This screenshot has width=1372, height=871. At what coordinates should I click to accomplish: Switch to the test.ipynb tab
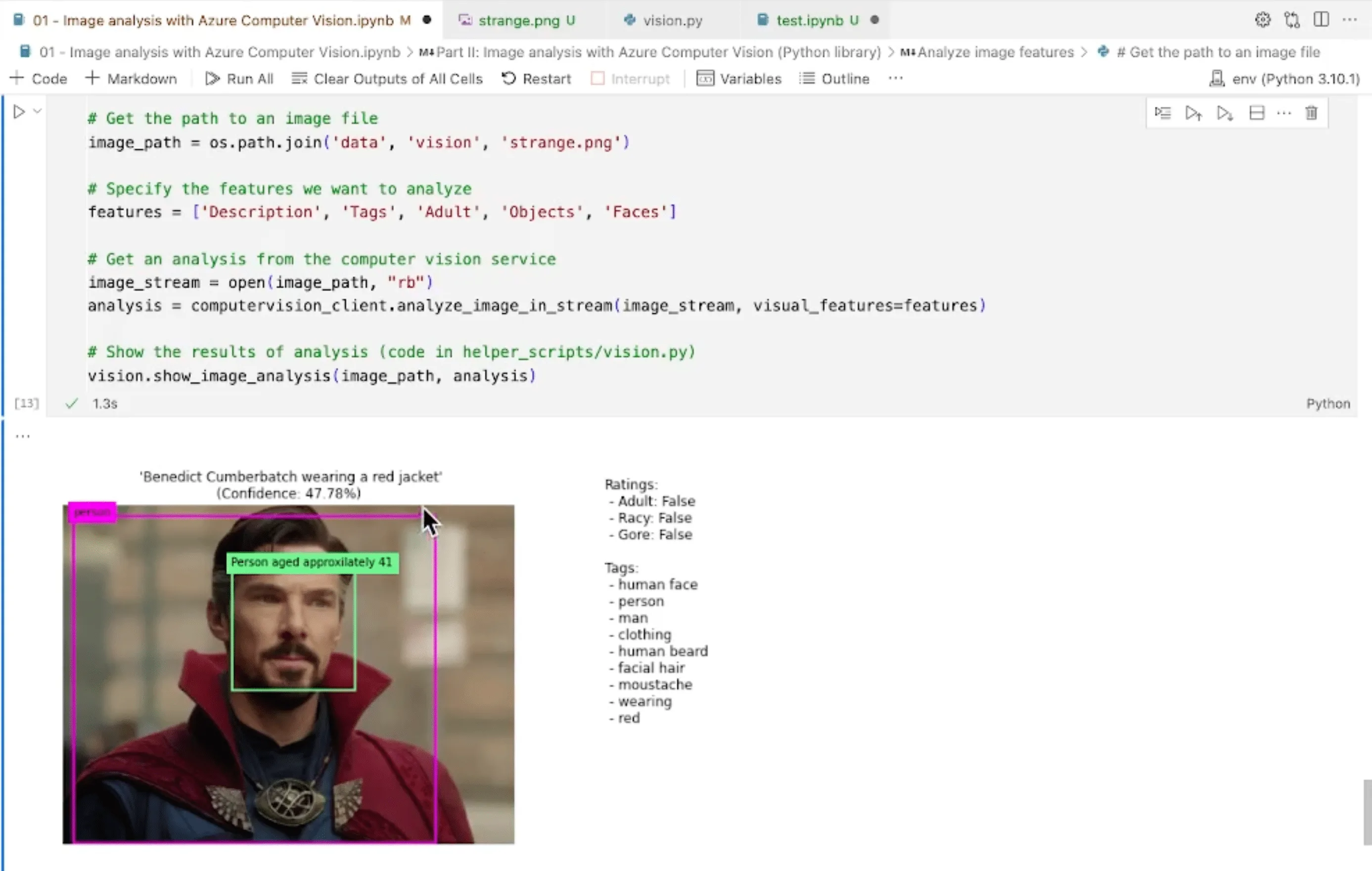(816, 20)
